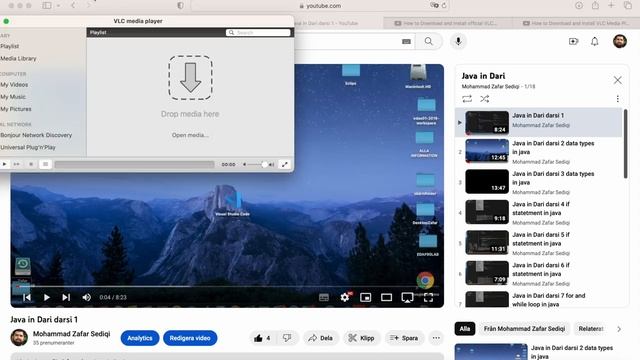The image size is (640, 360).
Task: Select Media Library in VLC sidebar
Action: click(18, 58)
